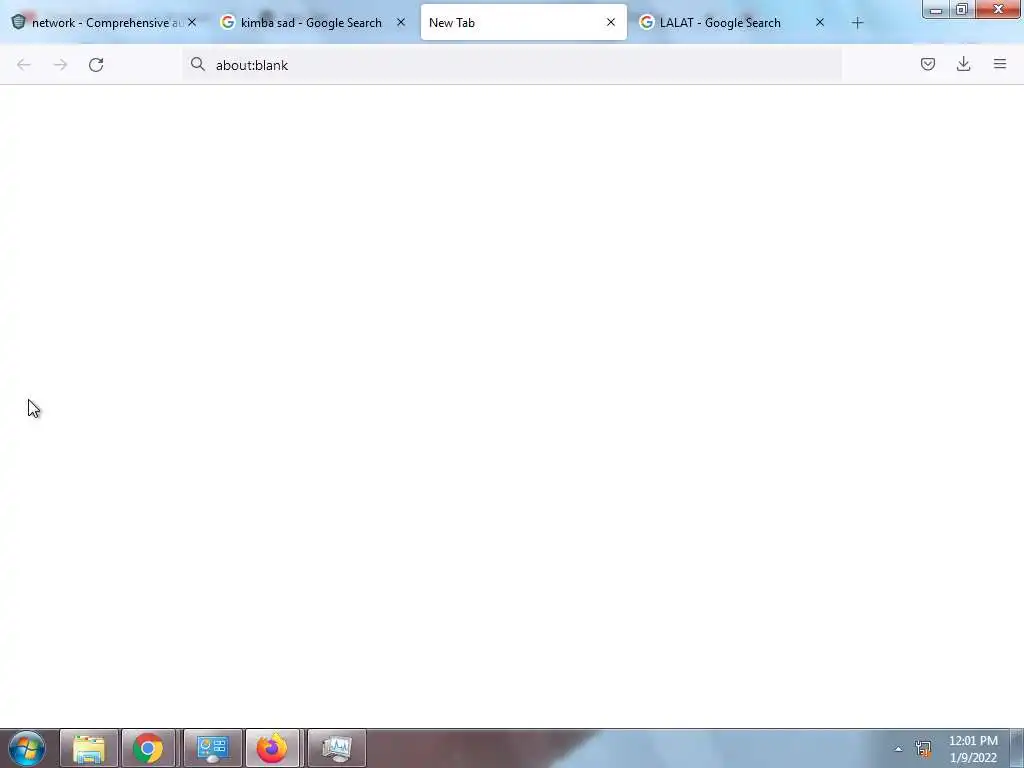Select Firefox in the taskbar
Screen dimensions: 1024x768
coord(272,748)
